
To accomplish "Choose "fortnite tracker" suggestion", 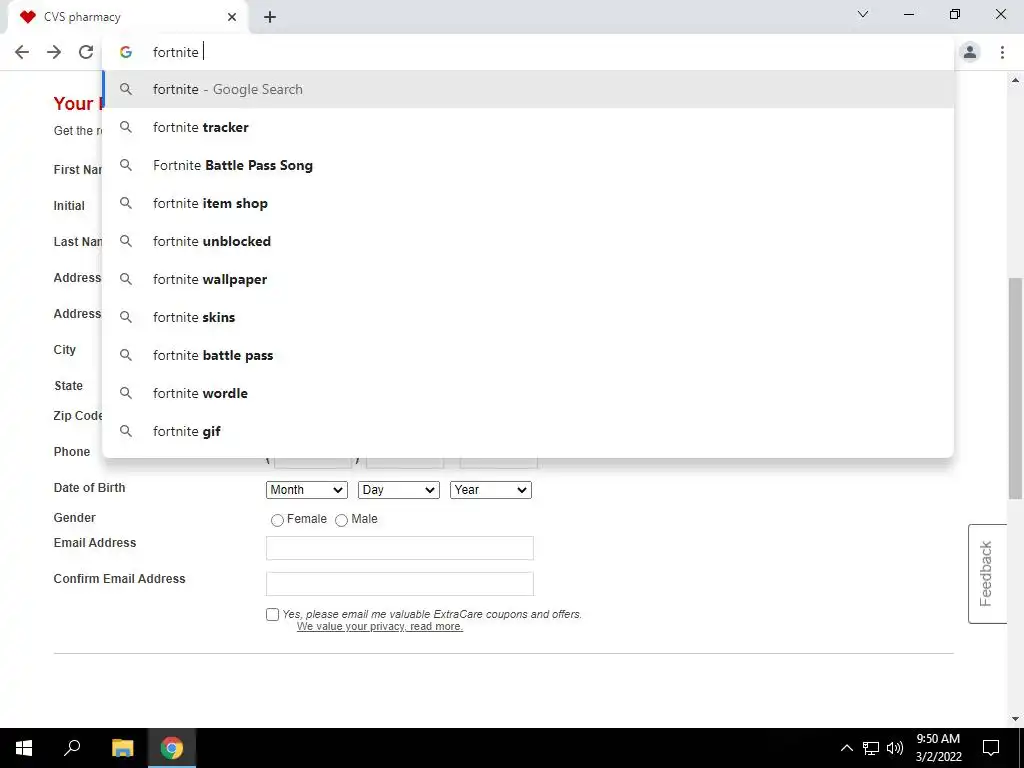I will pyautogui.click(x=528, y=127).
